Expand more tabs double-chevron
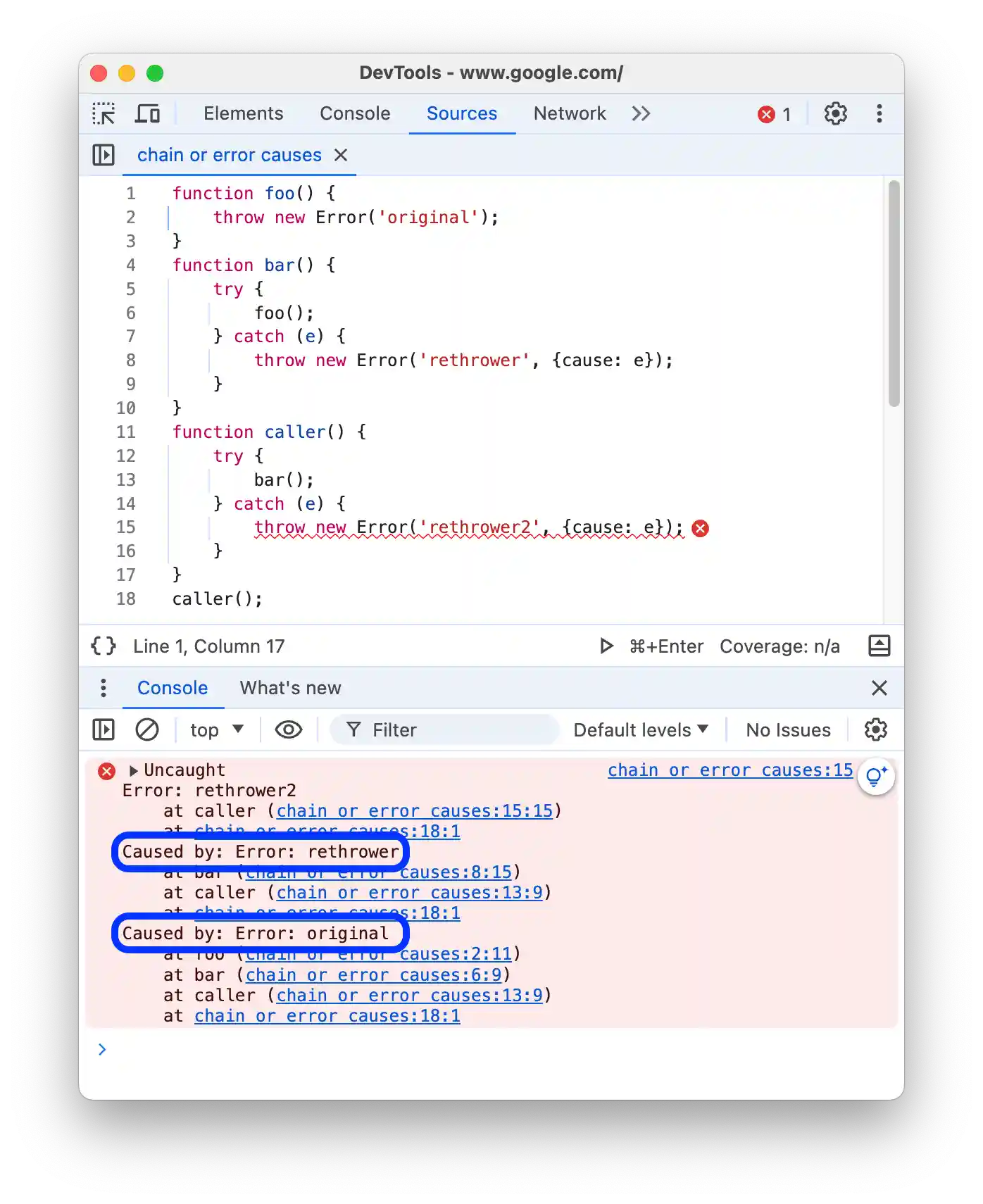 coord(641,113)
